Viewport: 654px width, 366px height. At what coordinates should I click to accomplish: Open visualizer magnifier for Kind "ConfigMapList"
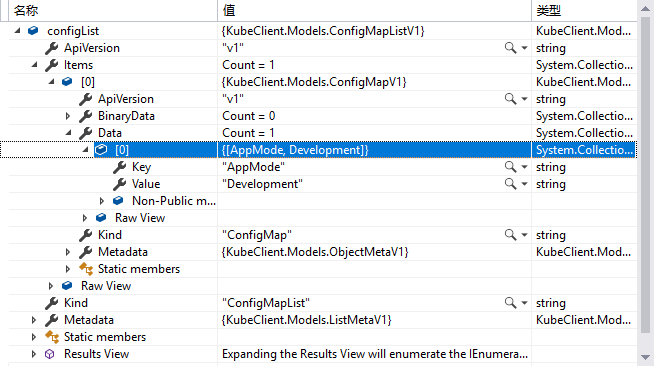click(x=510, y=303)
